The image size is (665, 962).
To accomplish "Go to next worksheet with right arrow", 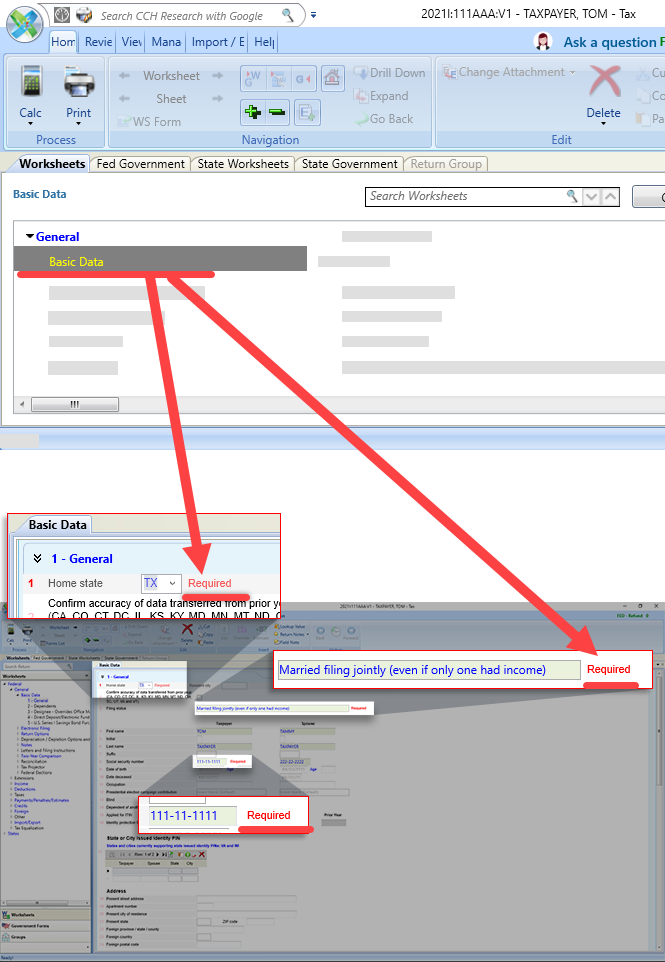I will (218, 75).
